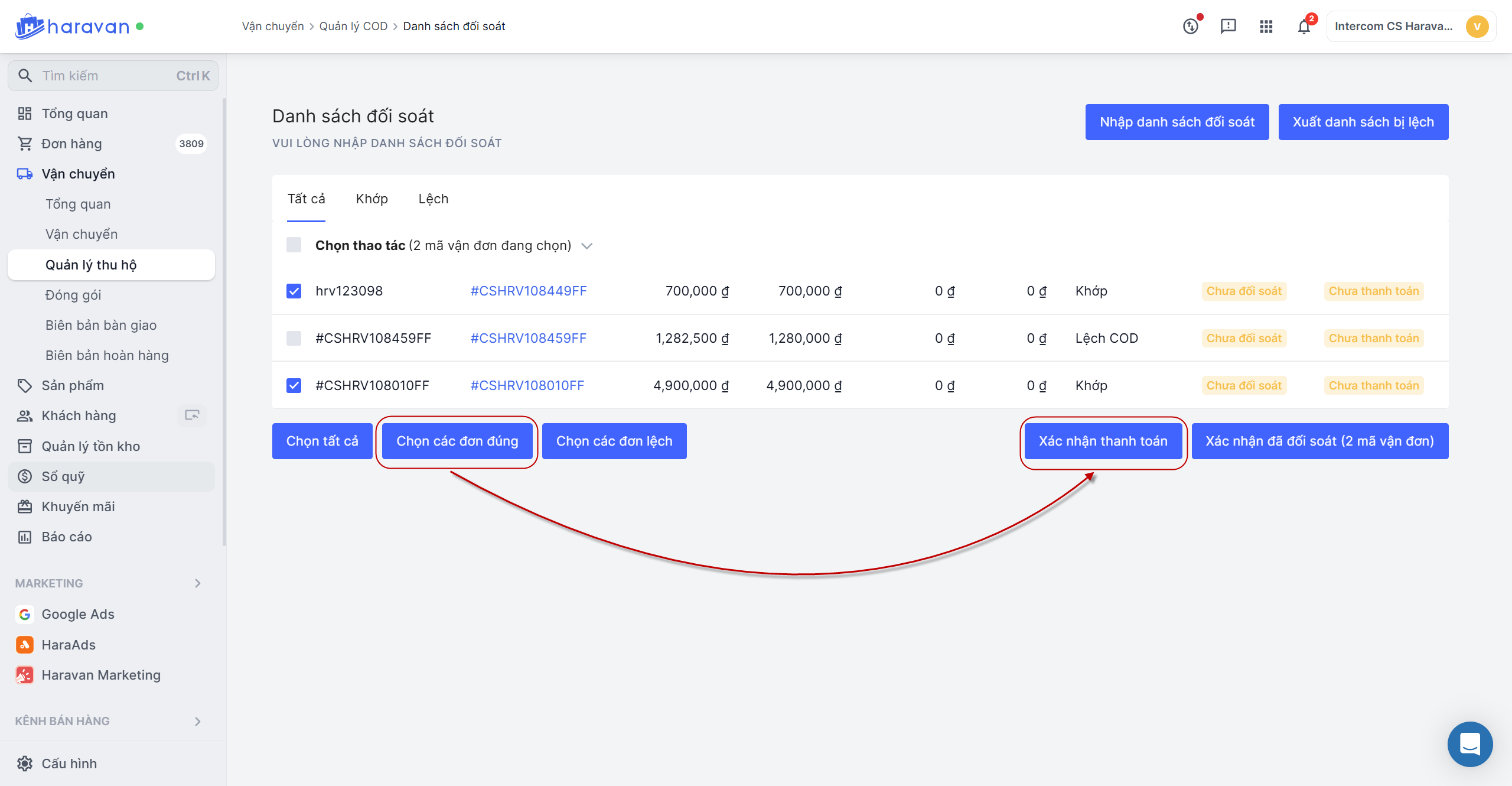This screenshot has height=786, width=1512.
Task: Check the #CSHRV108459FF row checkbox
Action: pos(294,338)
